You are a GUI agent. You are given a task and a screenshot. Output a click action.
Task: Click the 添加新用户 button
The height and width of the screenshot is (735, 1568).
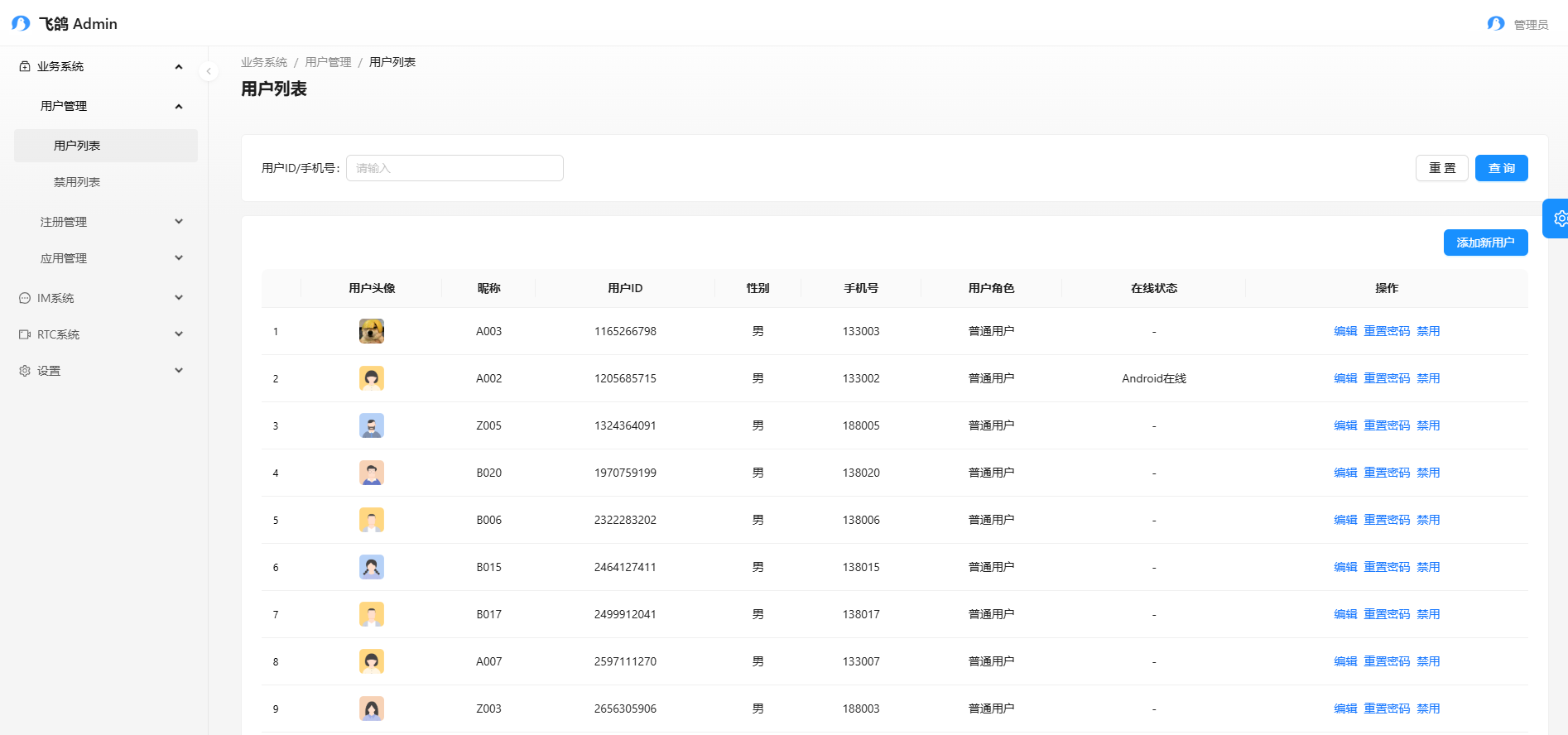[1485, 243]
